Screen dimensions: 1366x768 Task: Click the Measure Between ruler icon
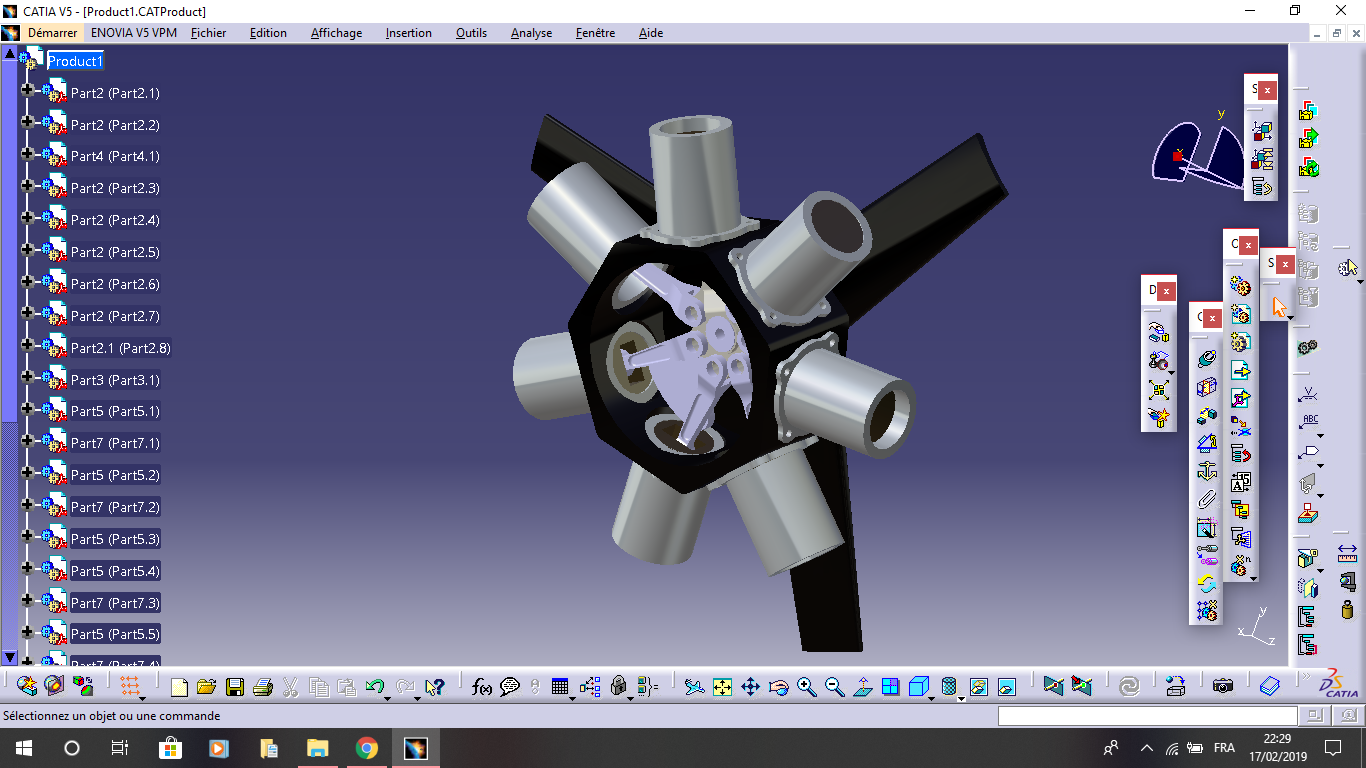coord(1347,553)
